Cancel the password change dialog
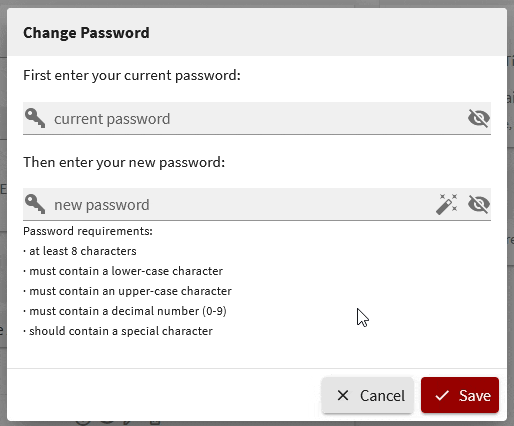This screenshot has width=514, height=426. tap(368, 395)
